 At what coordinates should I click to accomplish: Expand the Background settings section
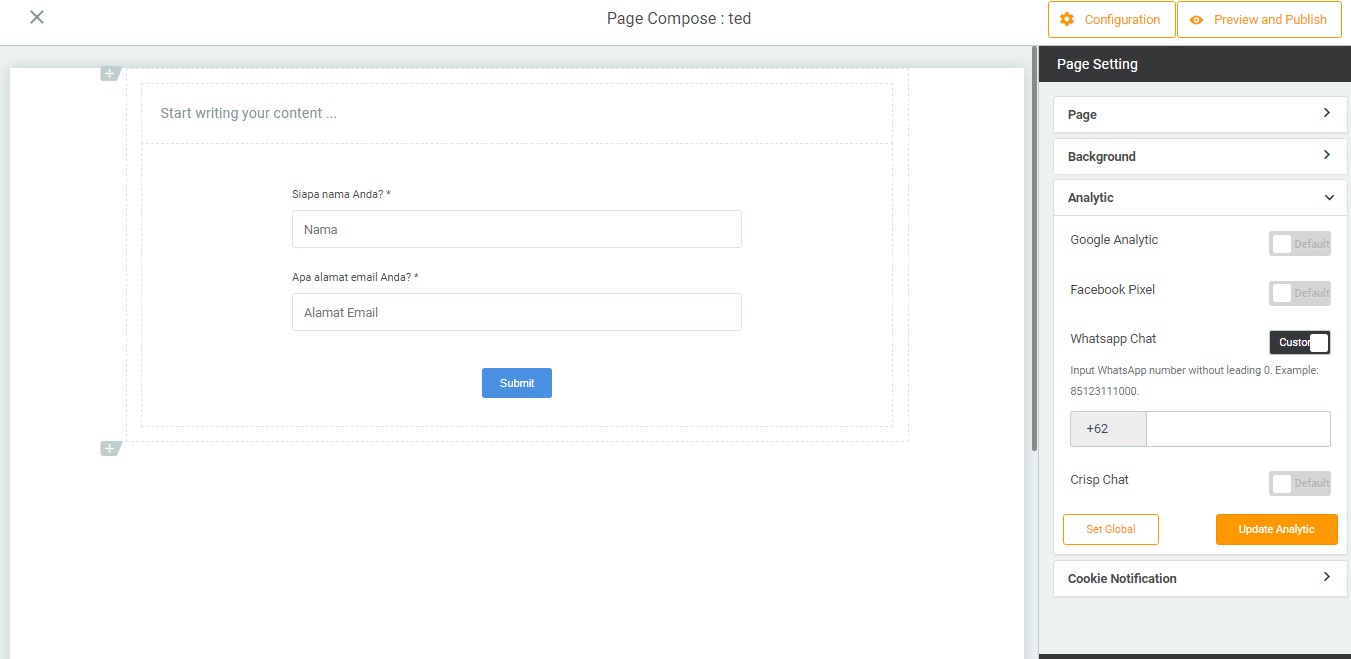(x=1200, y=156)
